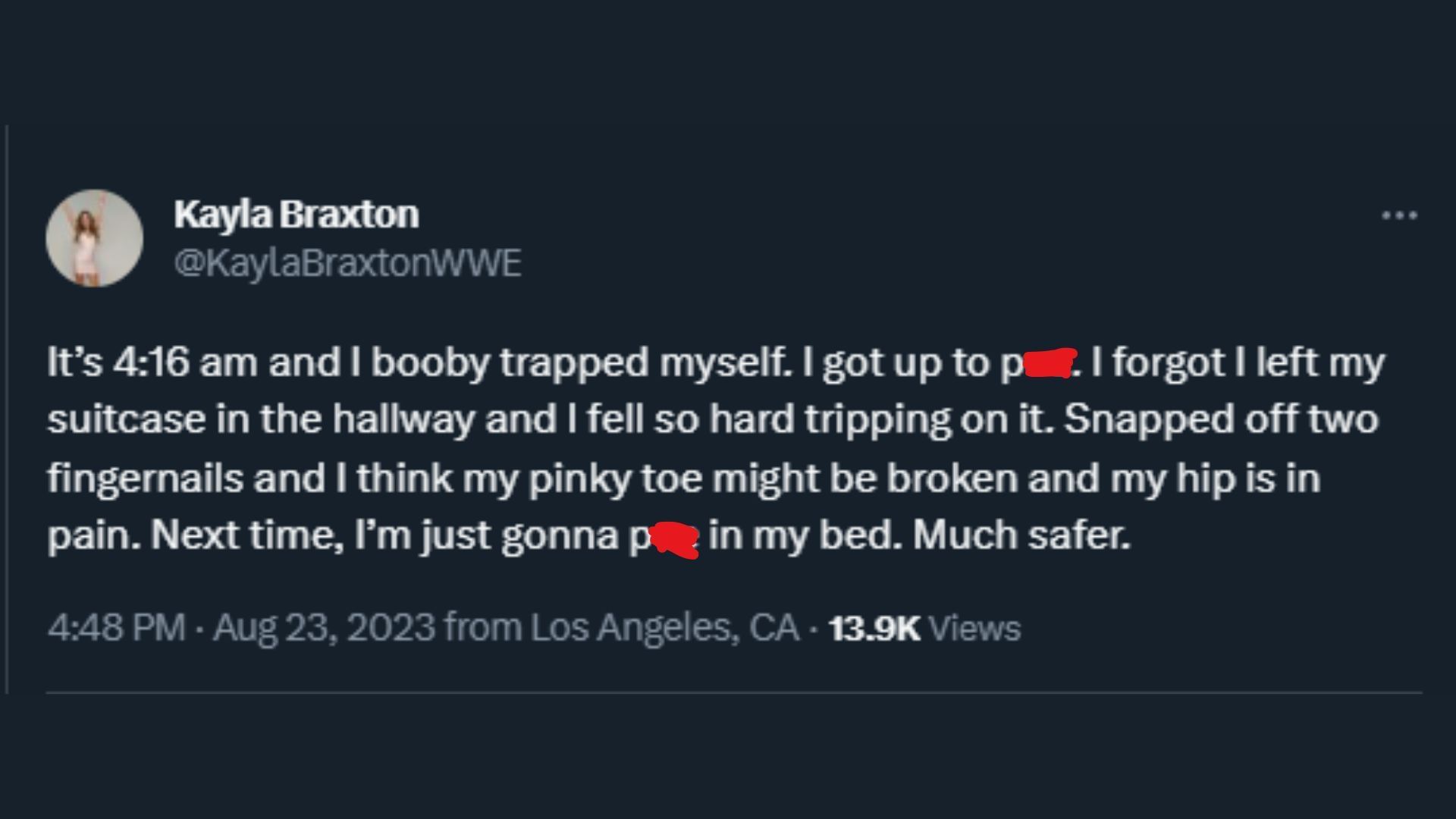Click the Los Angeles, CA location
The image size is (1456, 819).
click(664, 628)
